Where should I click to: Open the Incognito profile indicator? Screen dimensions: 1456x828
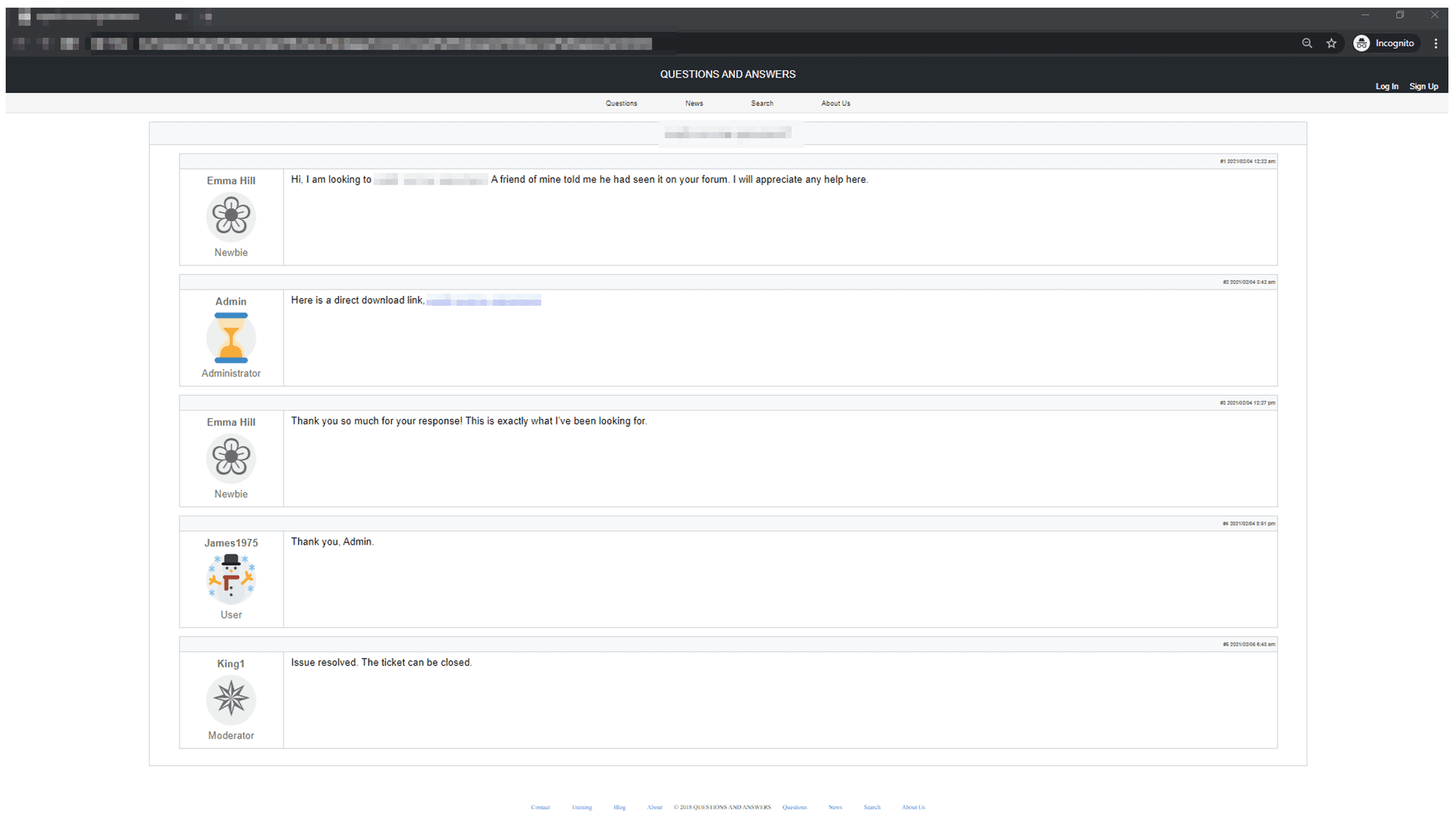click(x=1385, y=43)
